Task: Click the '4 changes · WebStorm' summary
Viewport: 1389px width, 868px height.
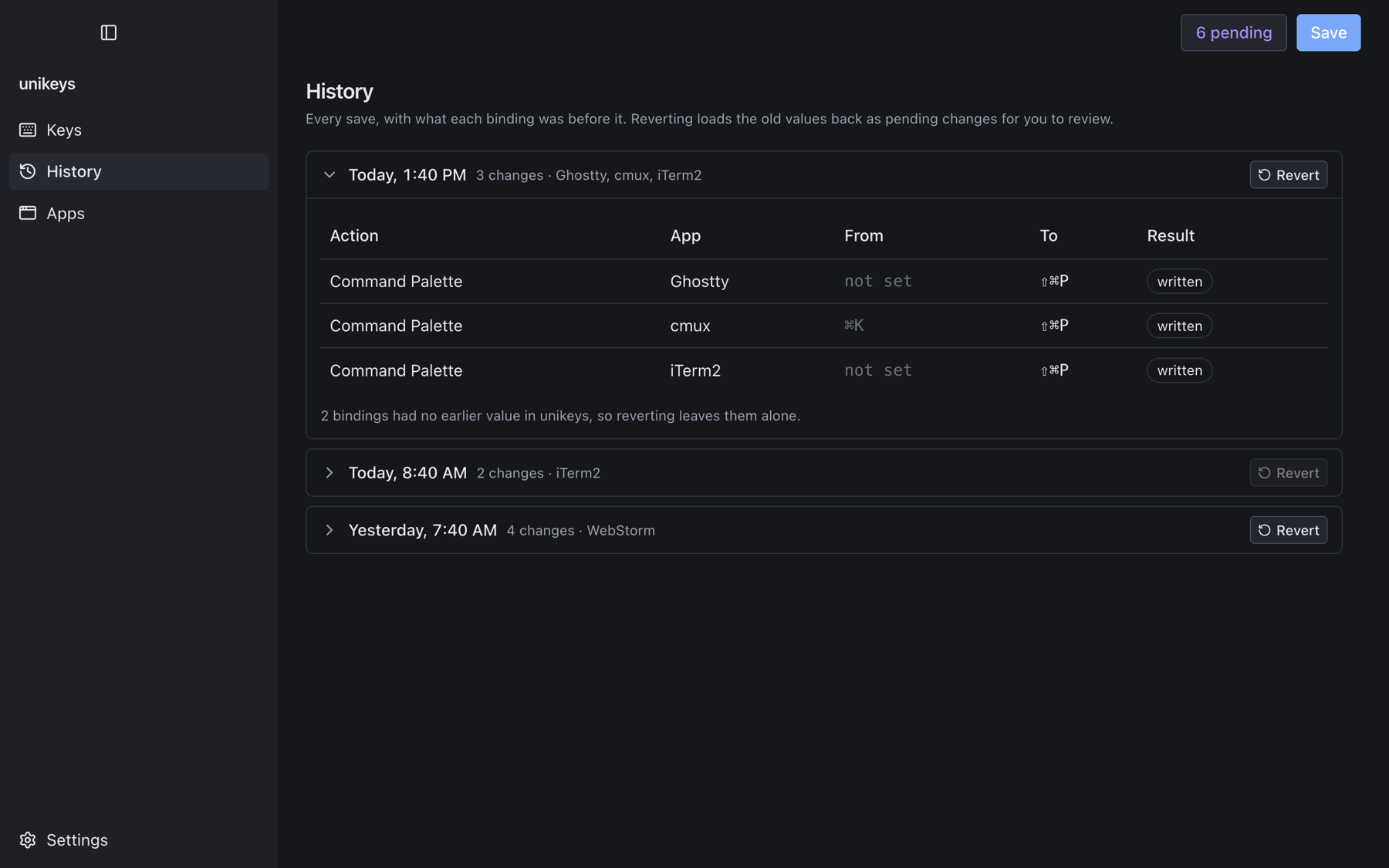Action: click(x=580, y=530)
